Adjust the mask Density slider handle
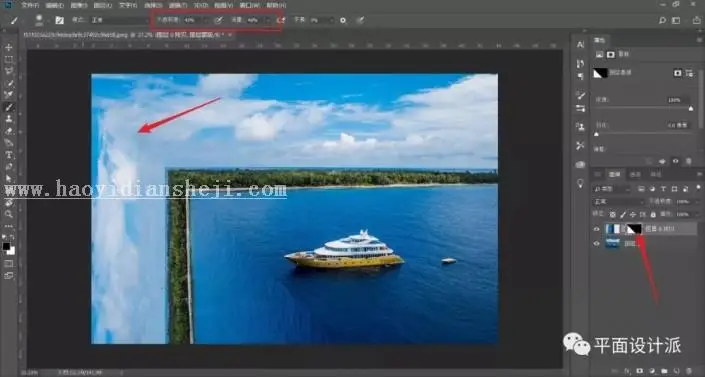This screenshot has width=705, height=377. 691,108
